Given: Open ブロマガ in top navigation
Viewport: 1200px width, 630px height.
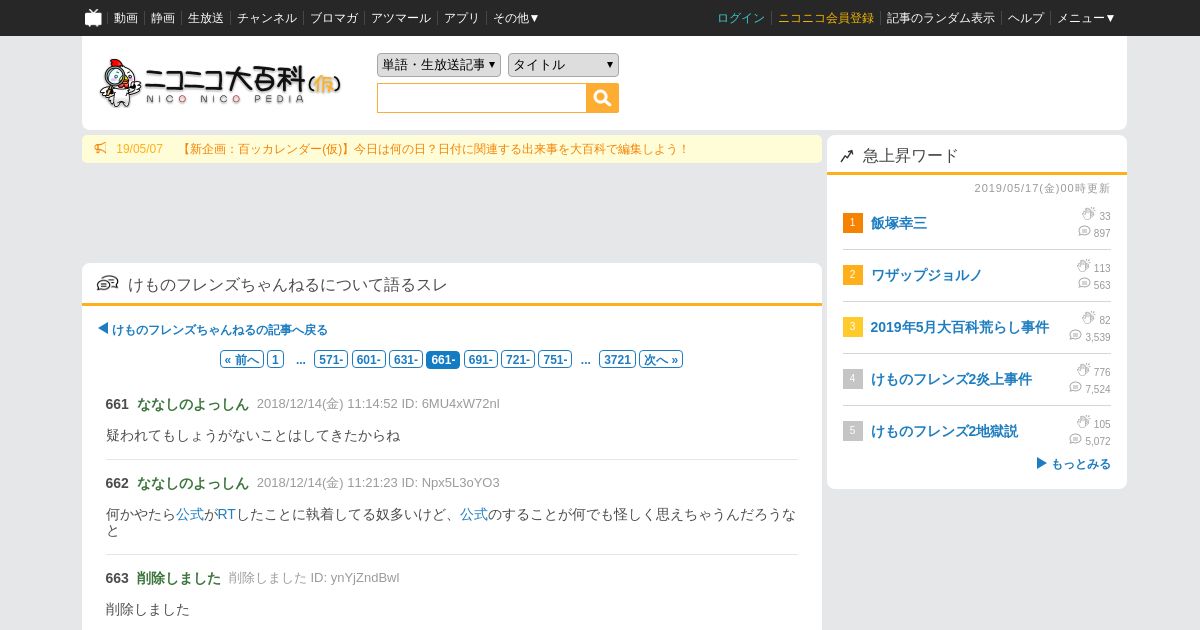Looking at the screenshot, I should (x=334, y=18).
